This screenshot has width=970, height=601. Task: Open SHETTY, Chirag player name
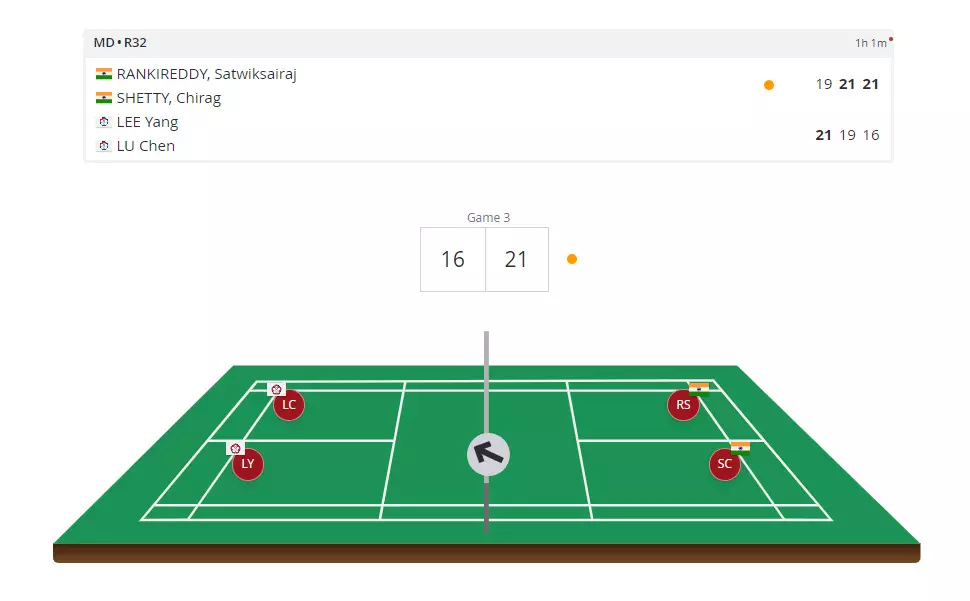point(168,98)
